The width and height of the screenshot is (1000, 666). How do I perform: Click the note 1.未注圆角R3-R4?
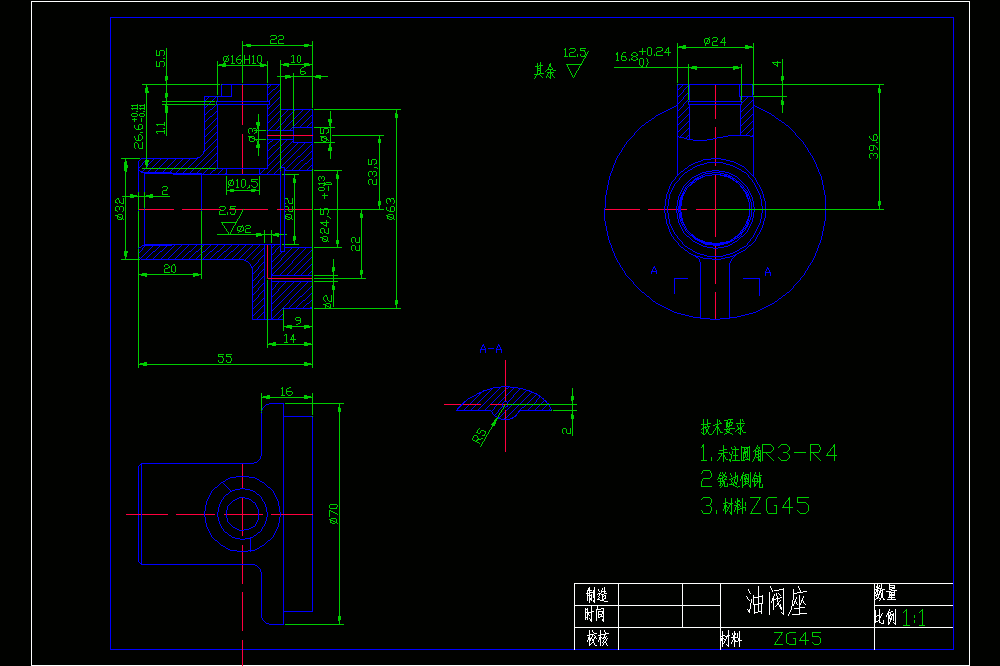pyautogui.click(x=768, y=454)
